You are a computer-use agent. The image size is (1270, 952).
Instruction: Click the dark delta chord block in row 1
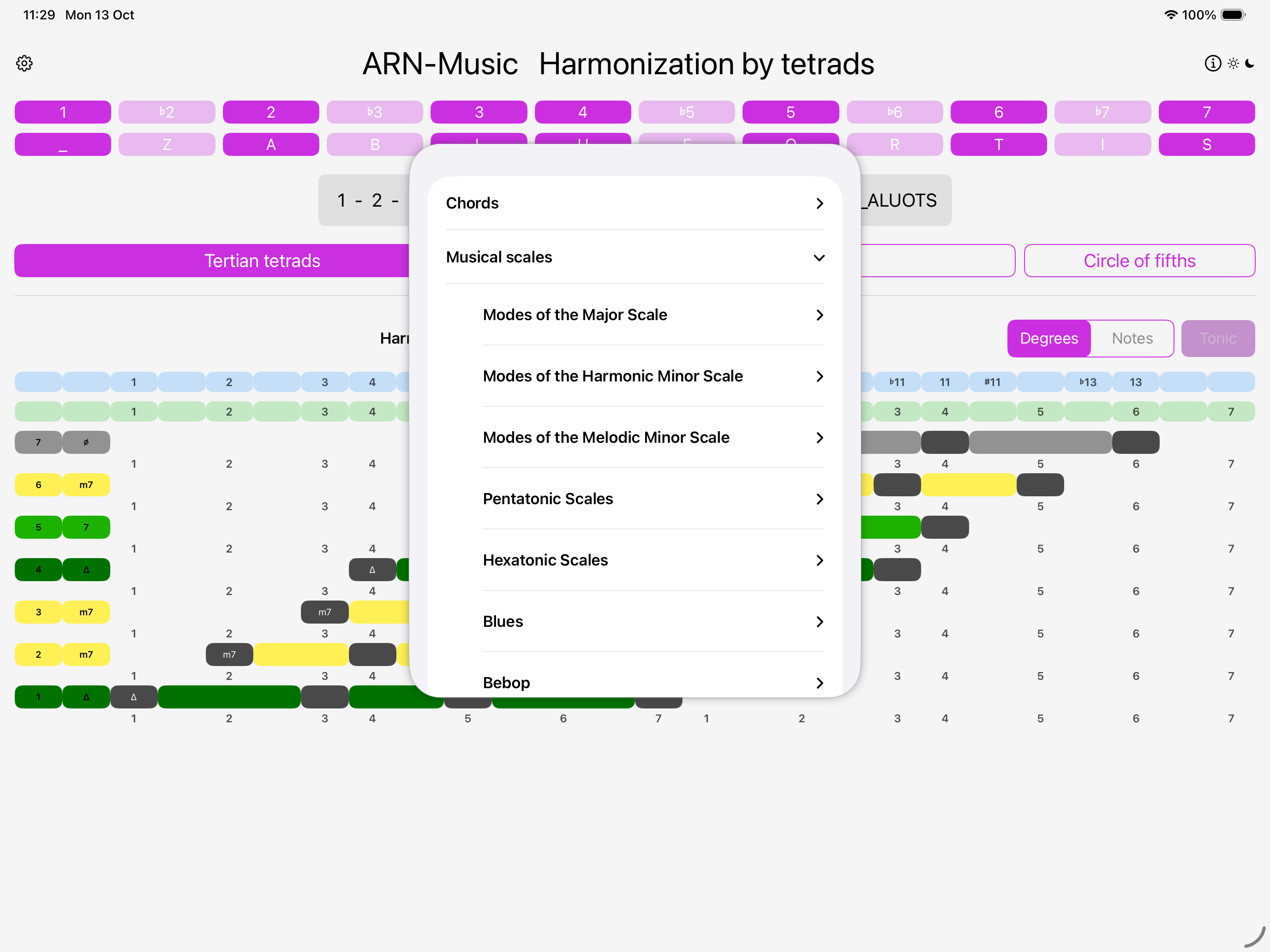134,696
